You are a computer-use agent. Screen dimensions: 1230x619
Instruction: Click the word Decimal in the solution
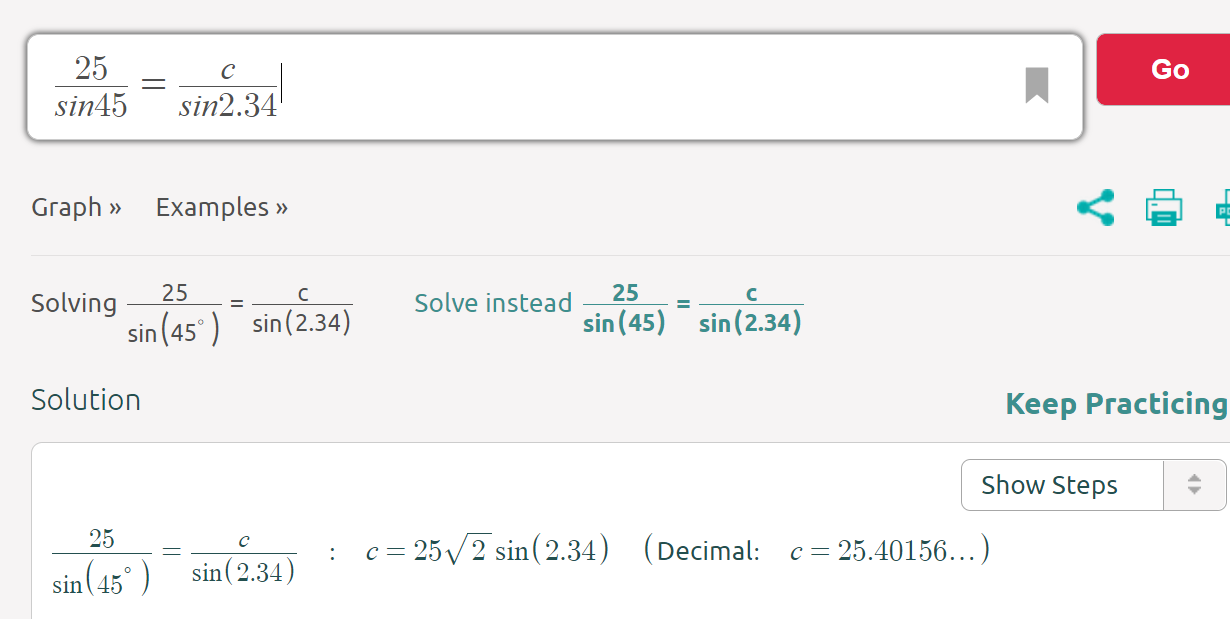(709, 551)
